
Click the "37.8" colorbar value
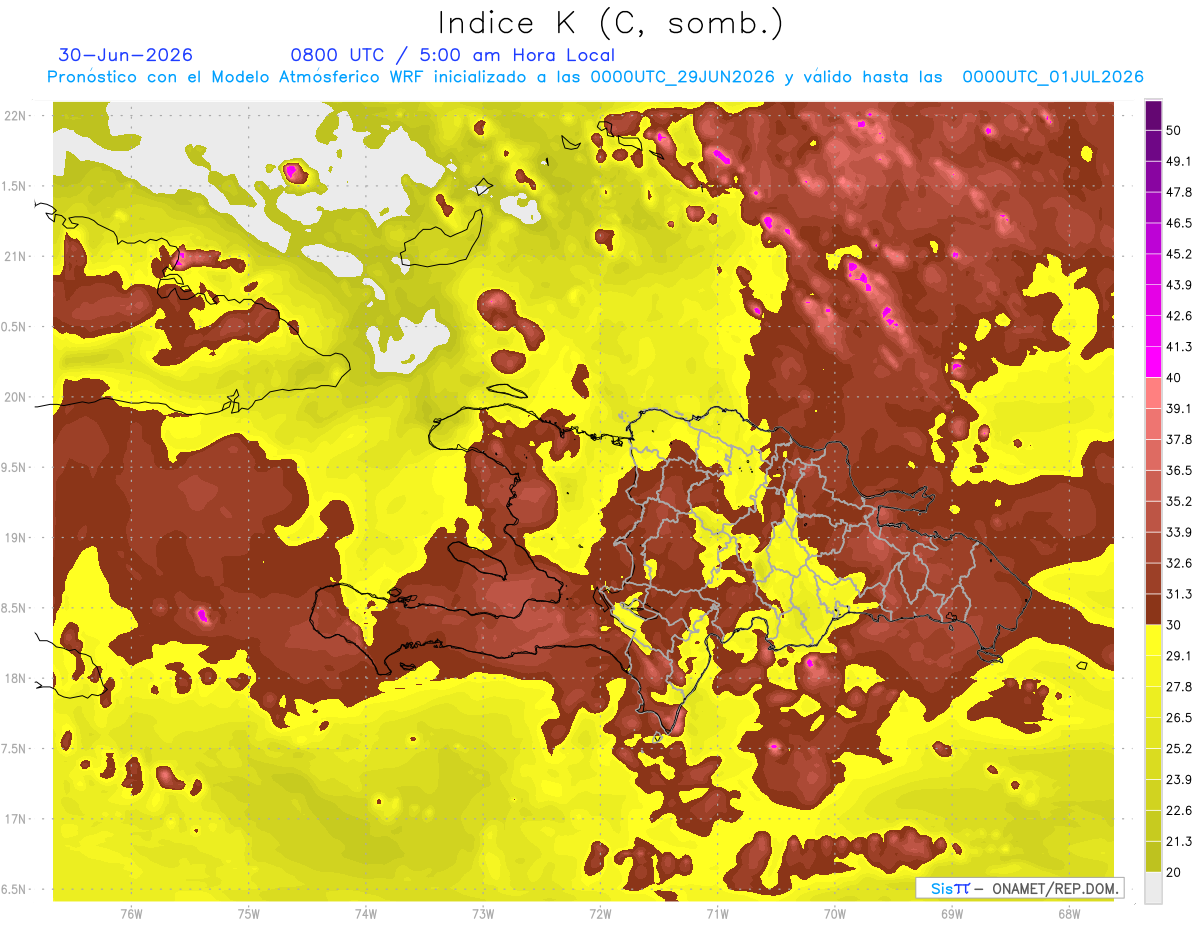click(1179, 440)
